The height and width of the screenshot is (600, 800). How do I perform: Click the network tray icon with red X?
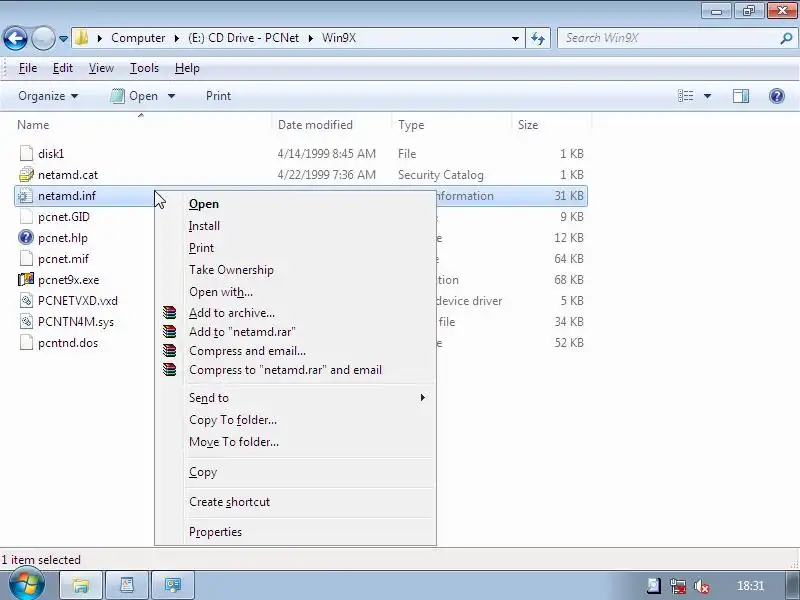(x=678, y=586)
